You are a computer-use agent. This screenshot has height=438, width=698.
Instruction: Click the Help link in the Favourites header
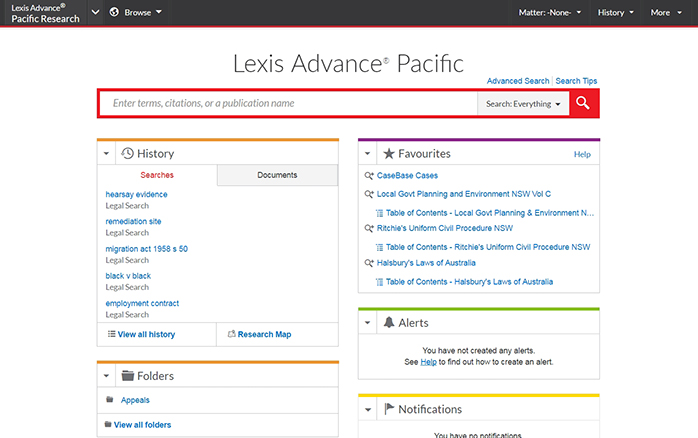coord(582,154)
